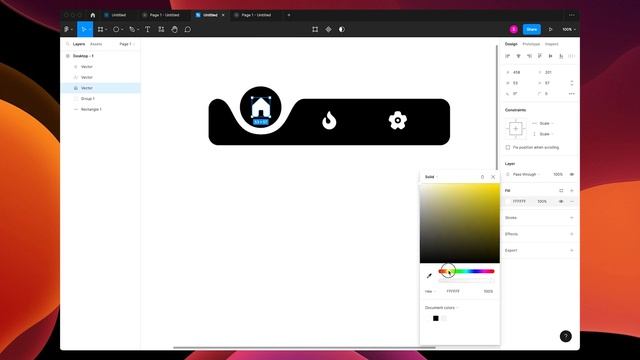Click the home icon on canvas
This screenshot has height=360, width=640.
click(261, 108)
